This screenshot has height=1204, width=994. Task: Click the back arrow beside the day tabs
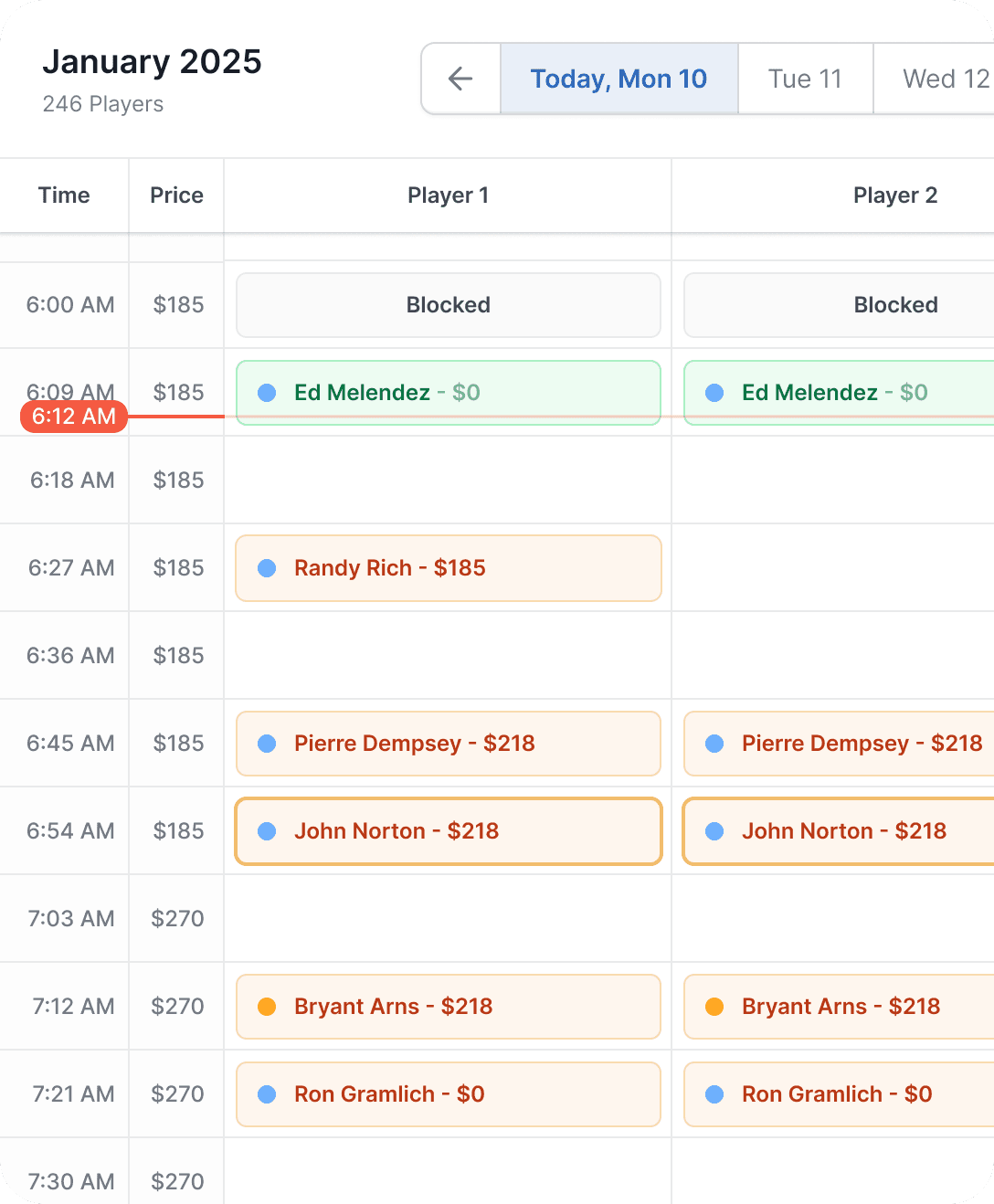(x=460, y=79)
